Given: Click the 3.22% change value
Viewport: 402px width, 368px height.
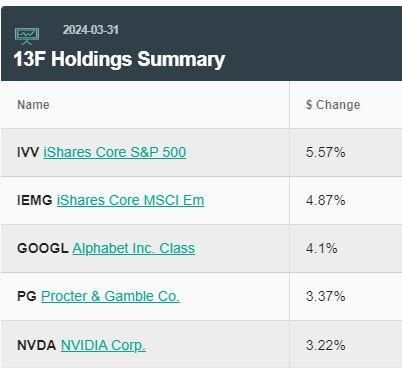Looking at the screenshot, I should click(x=326, y=346).
